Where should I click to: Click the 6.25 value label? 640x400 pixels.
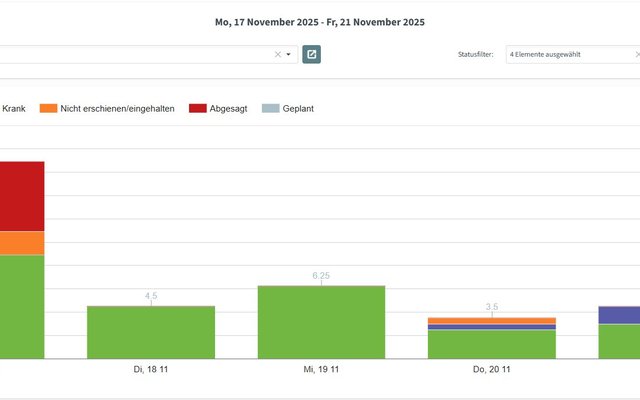pyautogui.click(x=321, y=276)
